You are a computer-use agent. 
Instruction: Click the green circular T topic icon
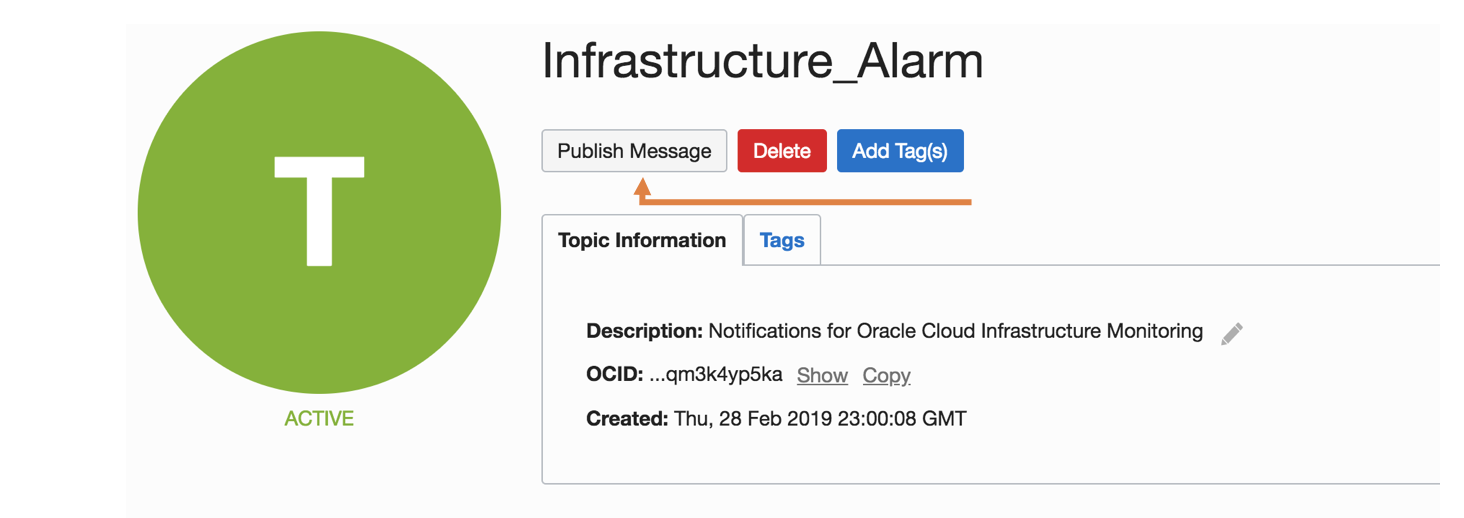coord(319,212)
